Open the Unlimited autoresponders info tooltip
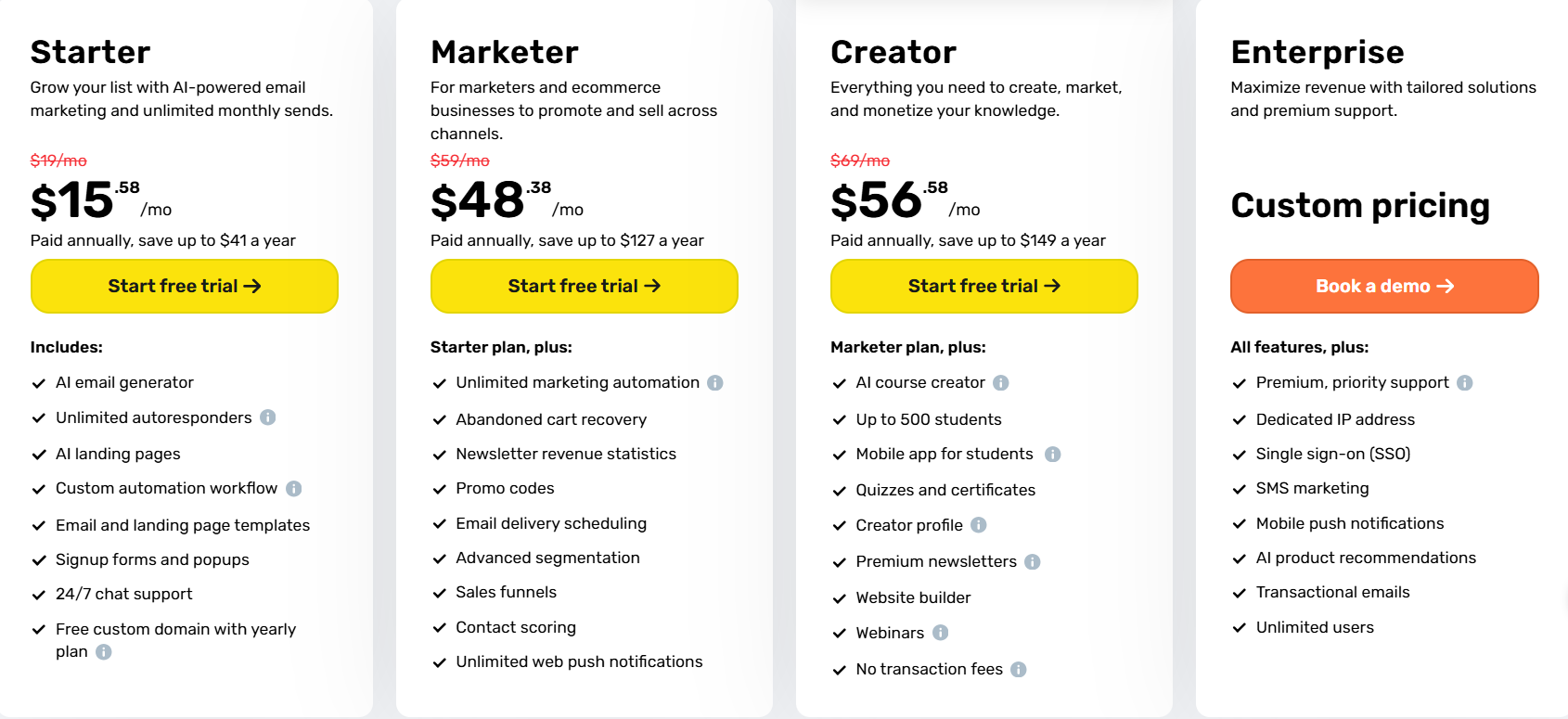The width and height of the screenshot is (1568, 719). pos(268,417)
